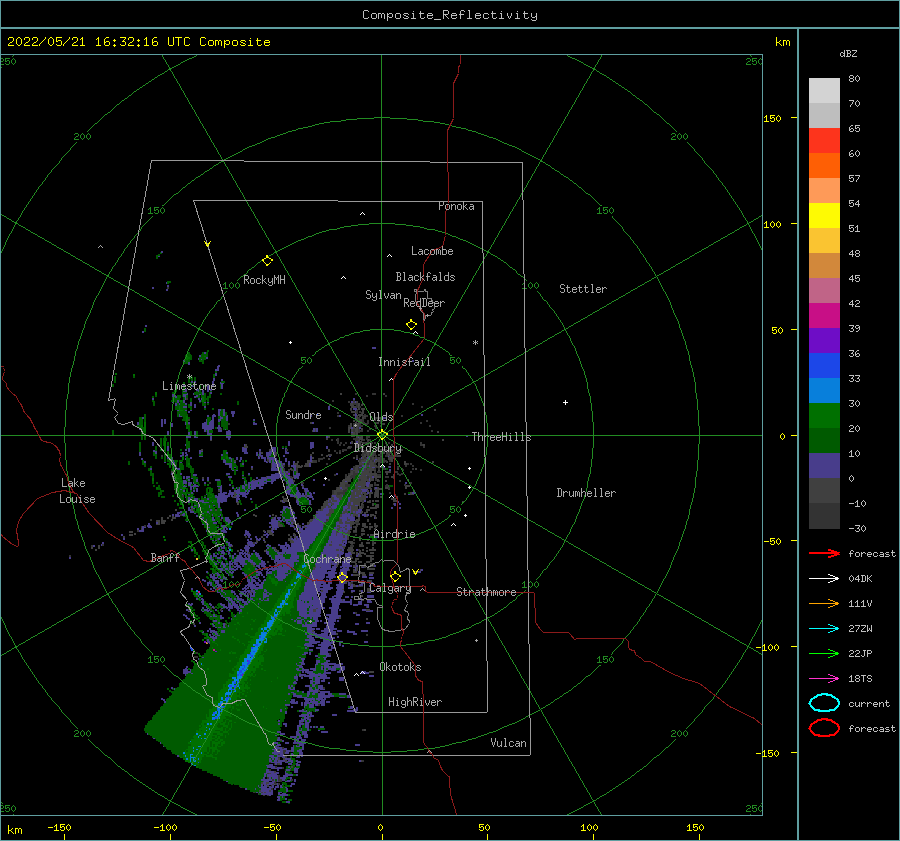The width and height of the screenshot is (900, 841).
Task: Pick the purple 36-39 dBZ color swatch
Action: pos(824,340)
